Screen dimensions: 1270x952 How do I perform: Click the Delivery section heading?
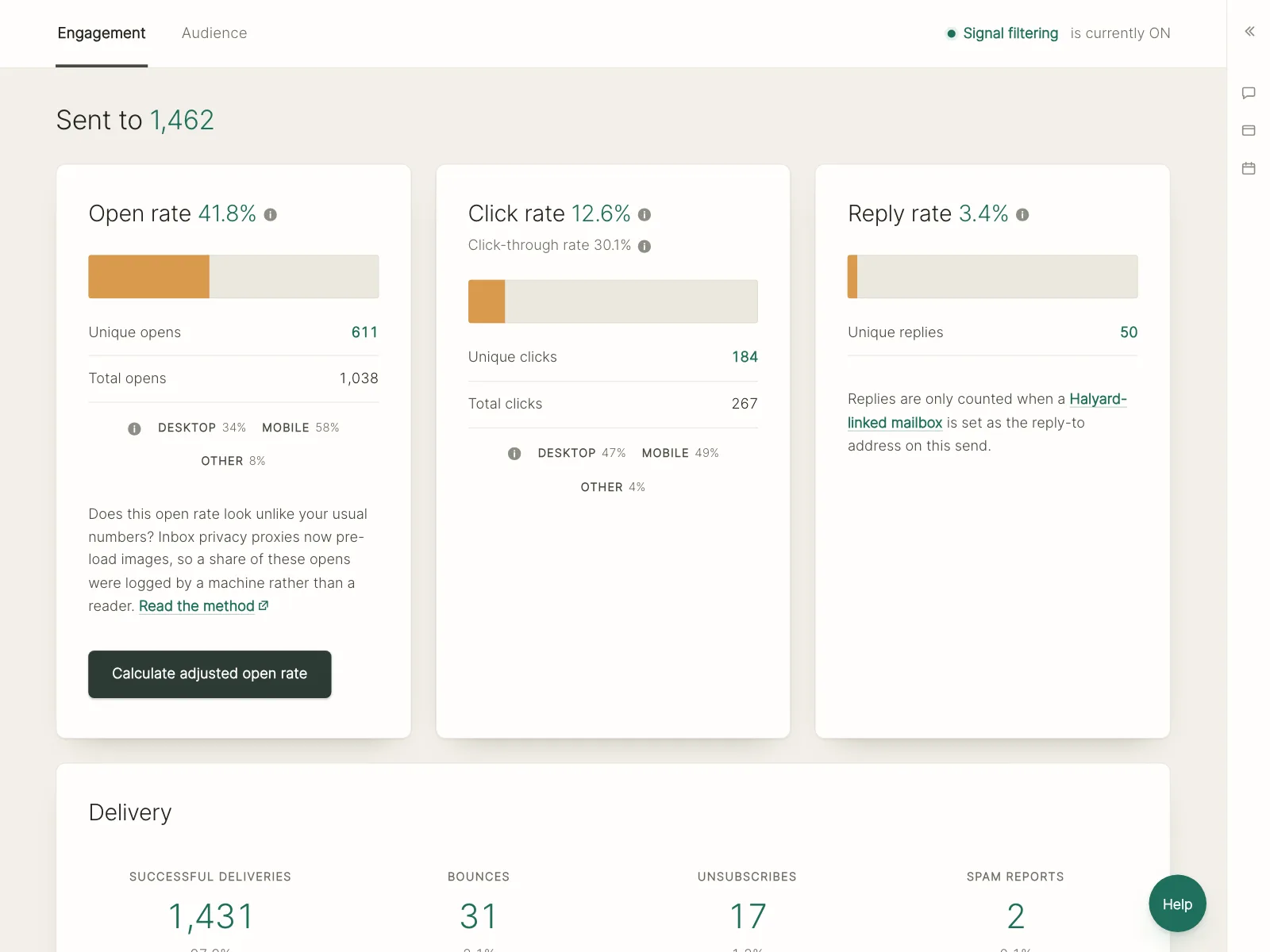130,812
